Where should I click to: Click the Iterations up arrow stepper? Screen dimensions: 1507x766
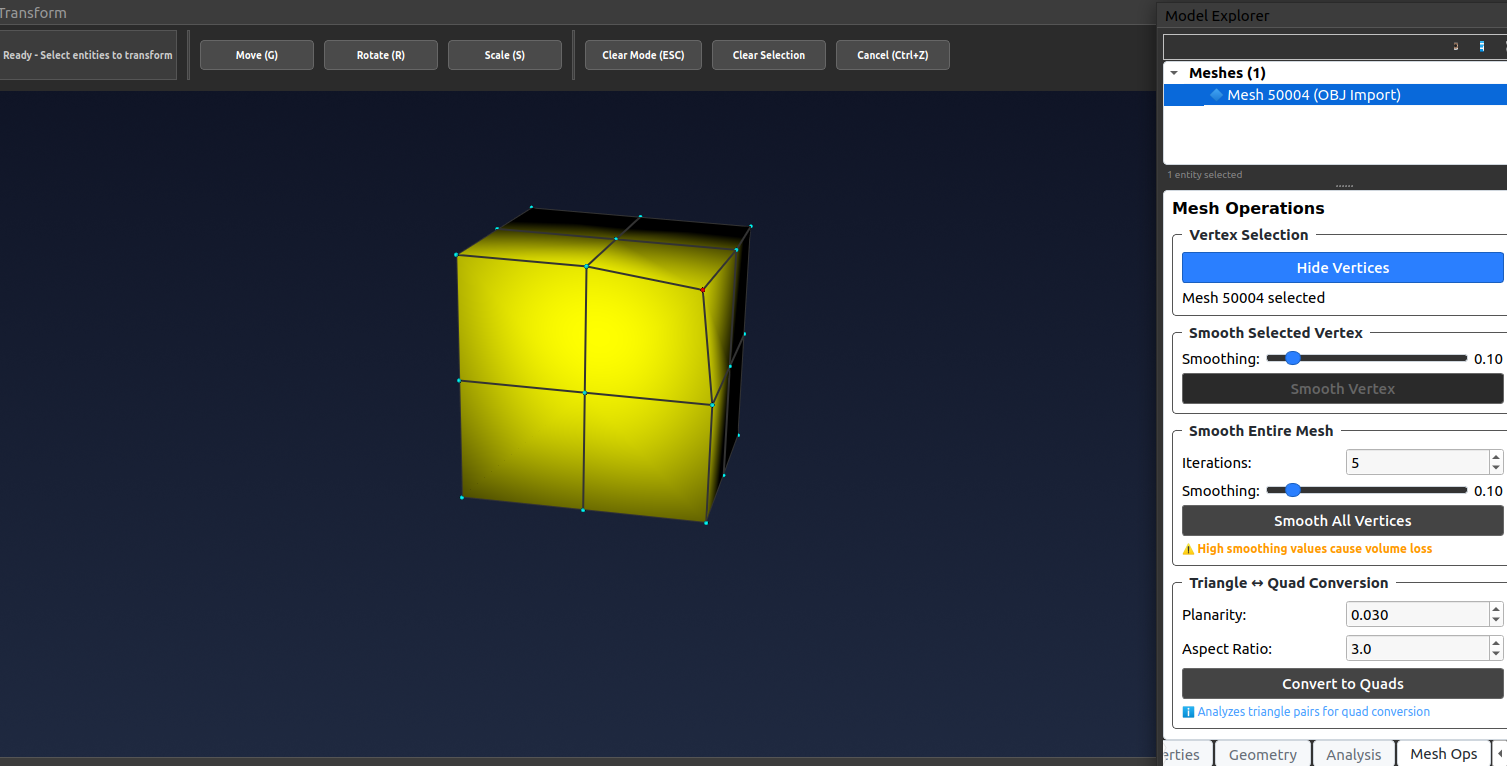(x=1496, y=457)
